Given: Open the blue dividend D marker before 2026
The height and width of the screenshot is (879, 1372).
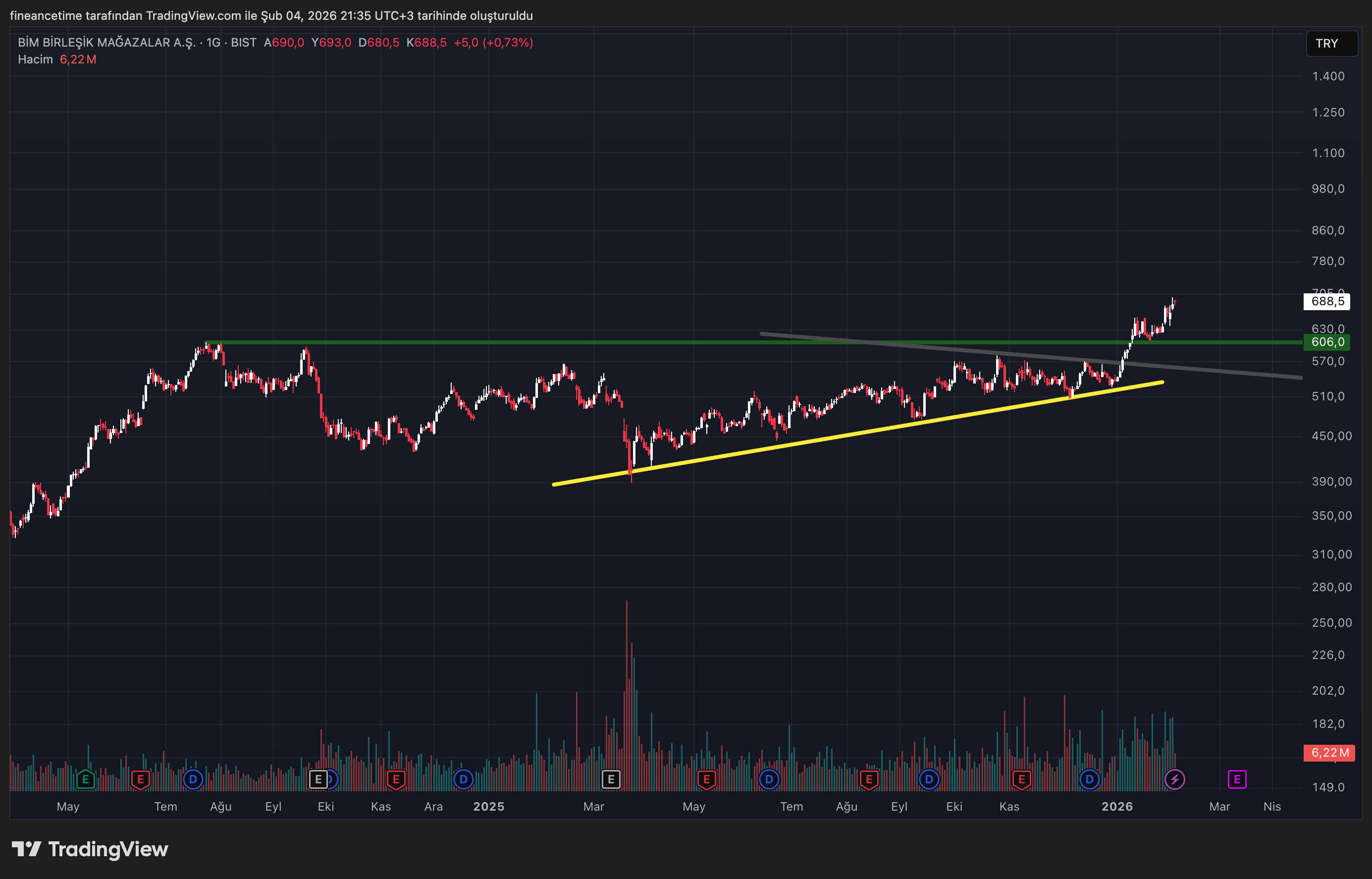Looking at the screenshot, I should click(x=1089, y=779).
